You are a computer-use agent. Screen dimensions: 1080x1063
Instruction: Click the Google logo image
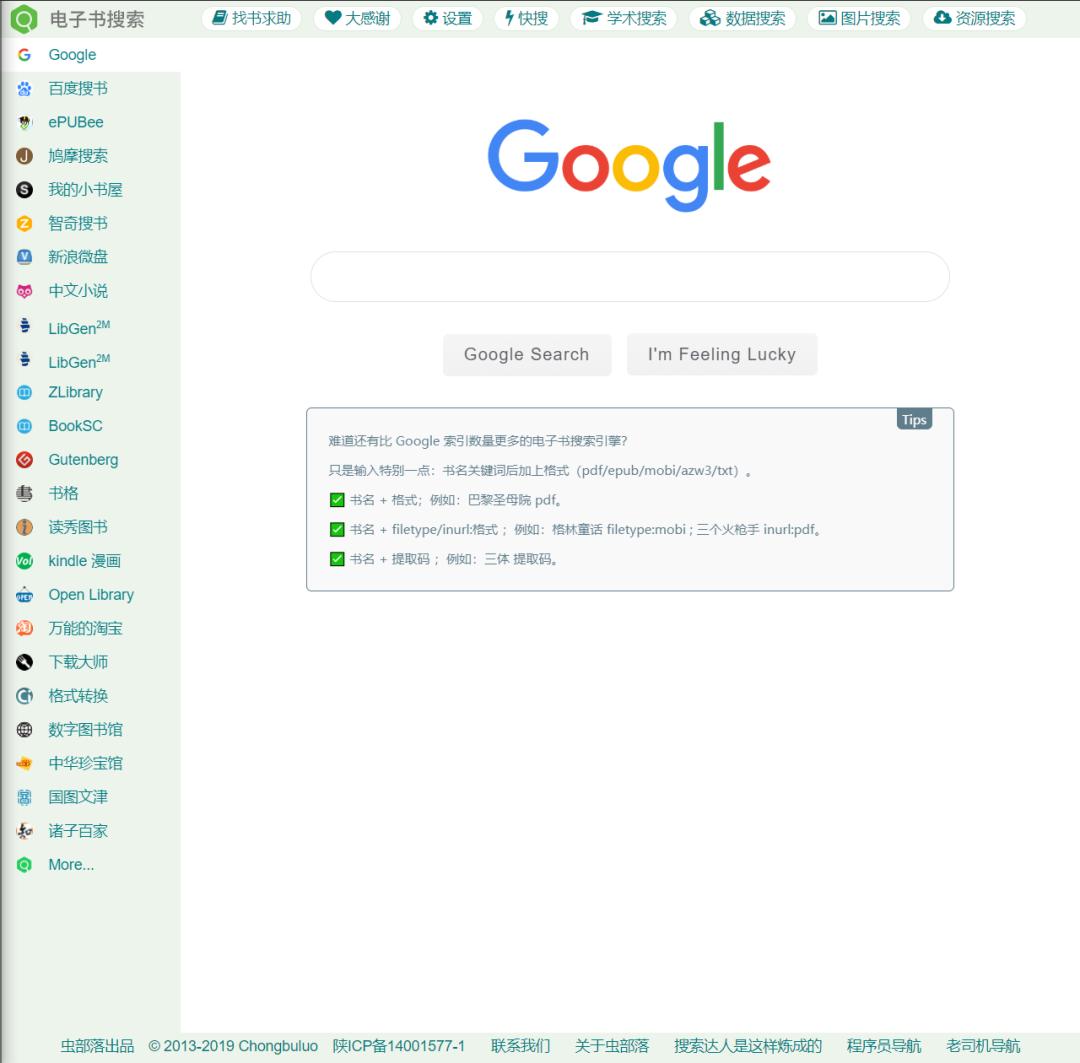click(x=629, y=165)
